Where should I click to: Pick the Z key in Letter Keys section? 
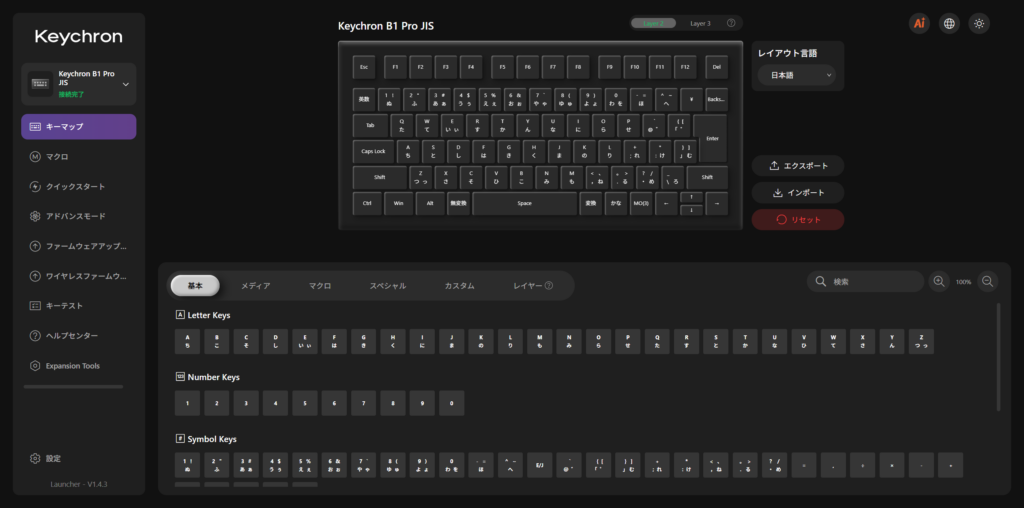click(921, 341)
